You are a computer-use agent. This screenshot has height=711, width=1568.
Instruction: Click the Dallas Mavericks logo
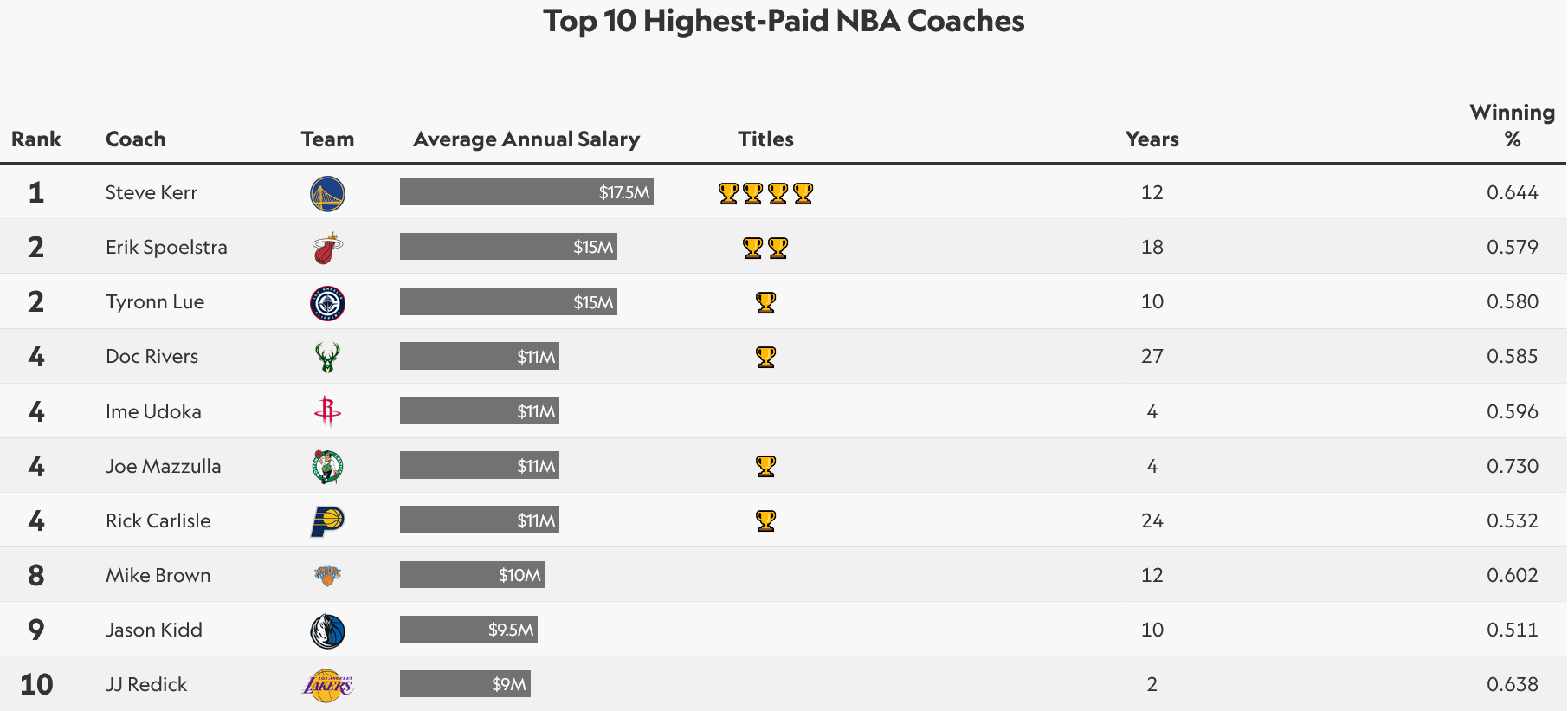[327, 631]
